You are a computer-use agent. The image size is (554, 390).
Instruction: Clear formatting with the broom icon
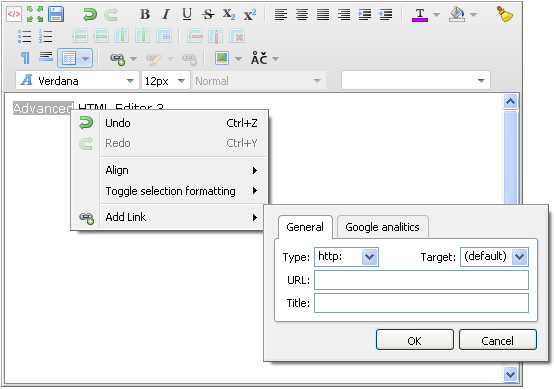click(x=505, y=14)
